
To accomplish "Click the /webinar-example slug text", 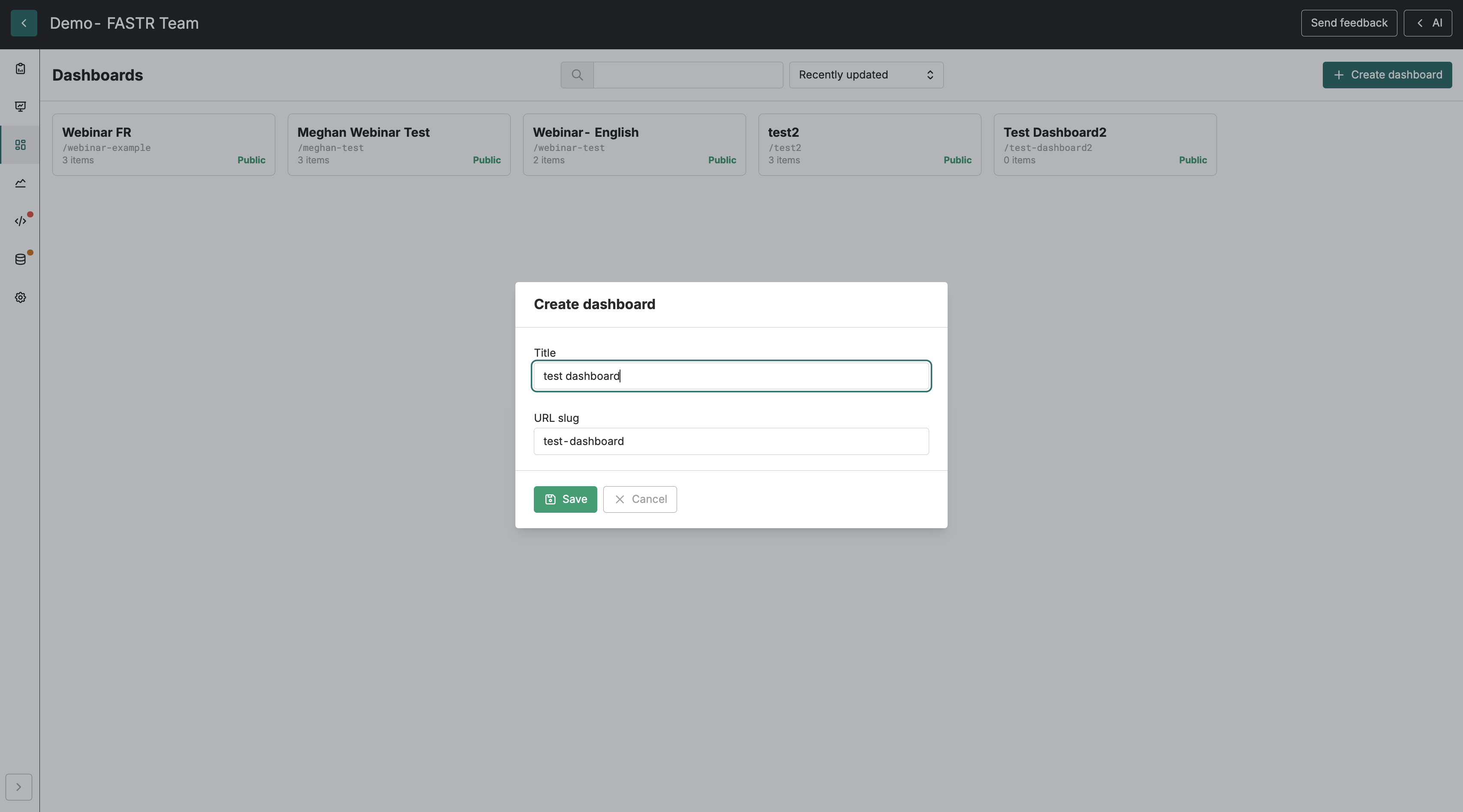I will pos(106,147).
